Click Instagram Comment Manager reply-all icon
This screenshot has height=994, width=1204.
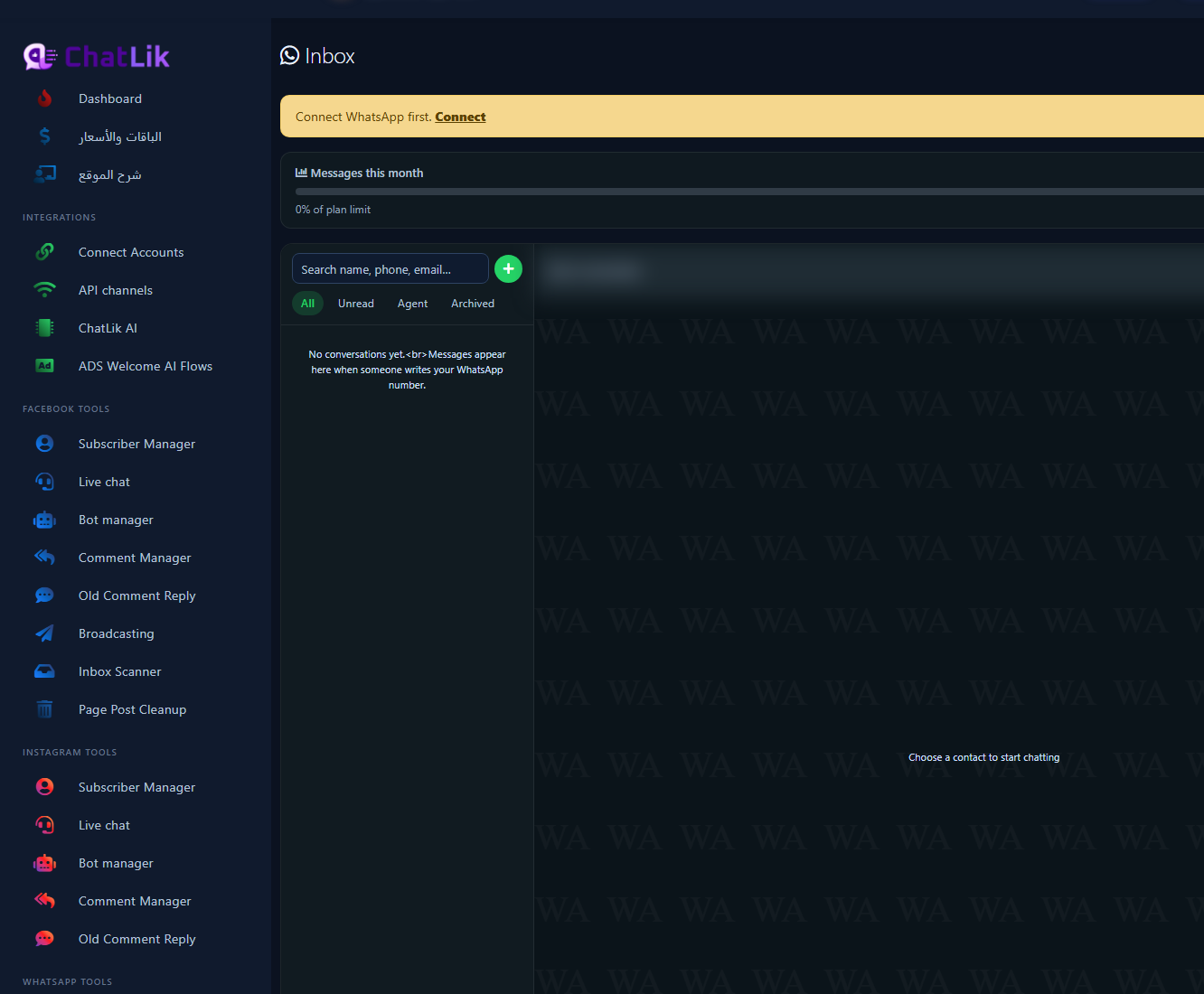click(x=44, y=901)
